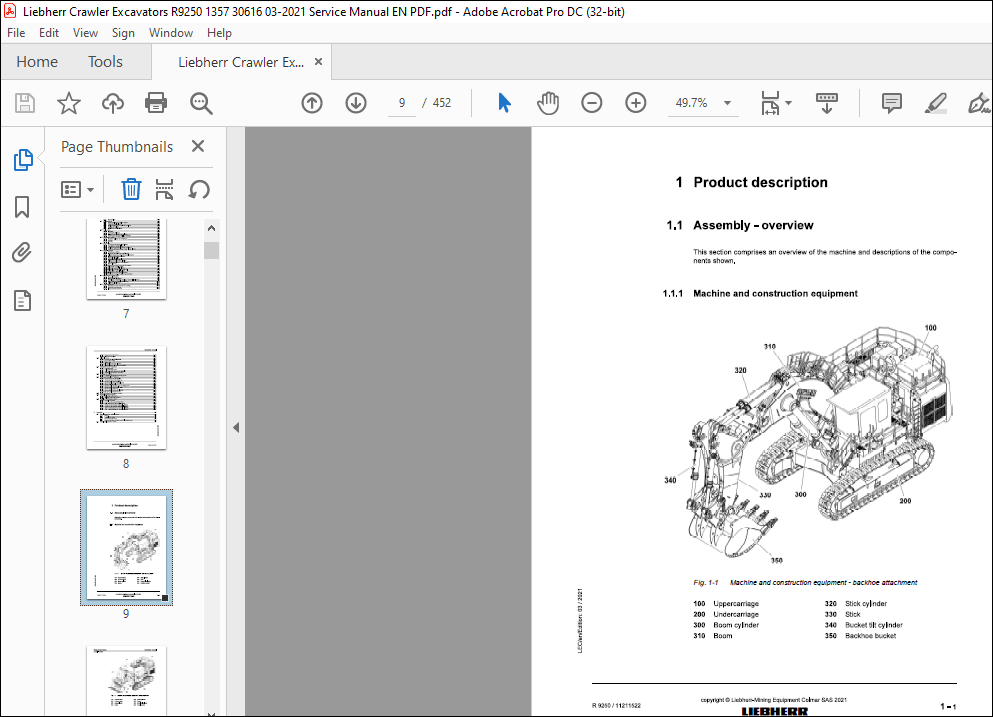Screen dimensions: 993x717
Task: Click the thumbnails panel scrollbar thumb
Action: (x=212, y=250)
